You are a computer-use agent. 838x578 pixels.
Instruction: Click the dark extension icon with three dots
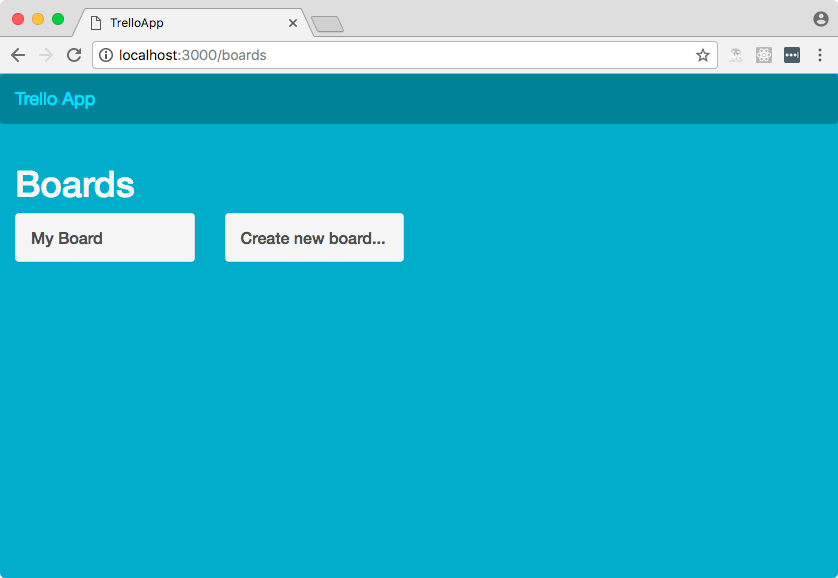(x=792, y=55)
